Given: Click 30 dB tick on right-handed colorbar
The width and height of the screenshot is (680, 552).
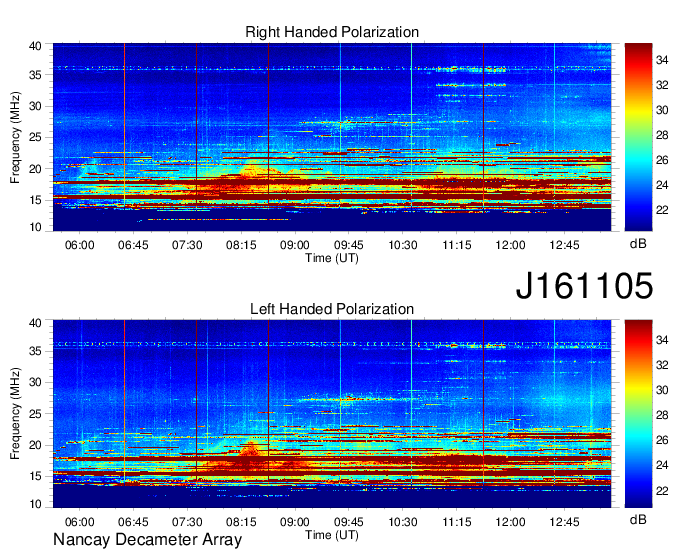Looking at the screenshot, I should pos(662,110).
